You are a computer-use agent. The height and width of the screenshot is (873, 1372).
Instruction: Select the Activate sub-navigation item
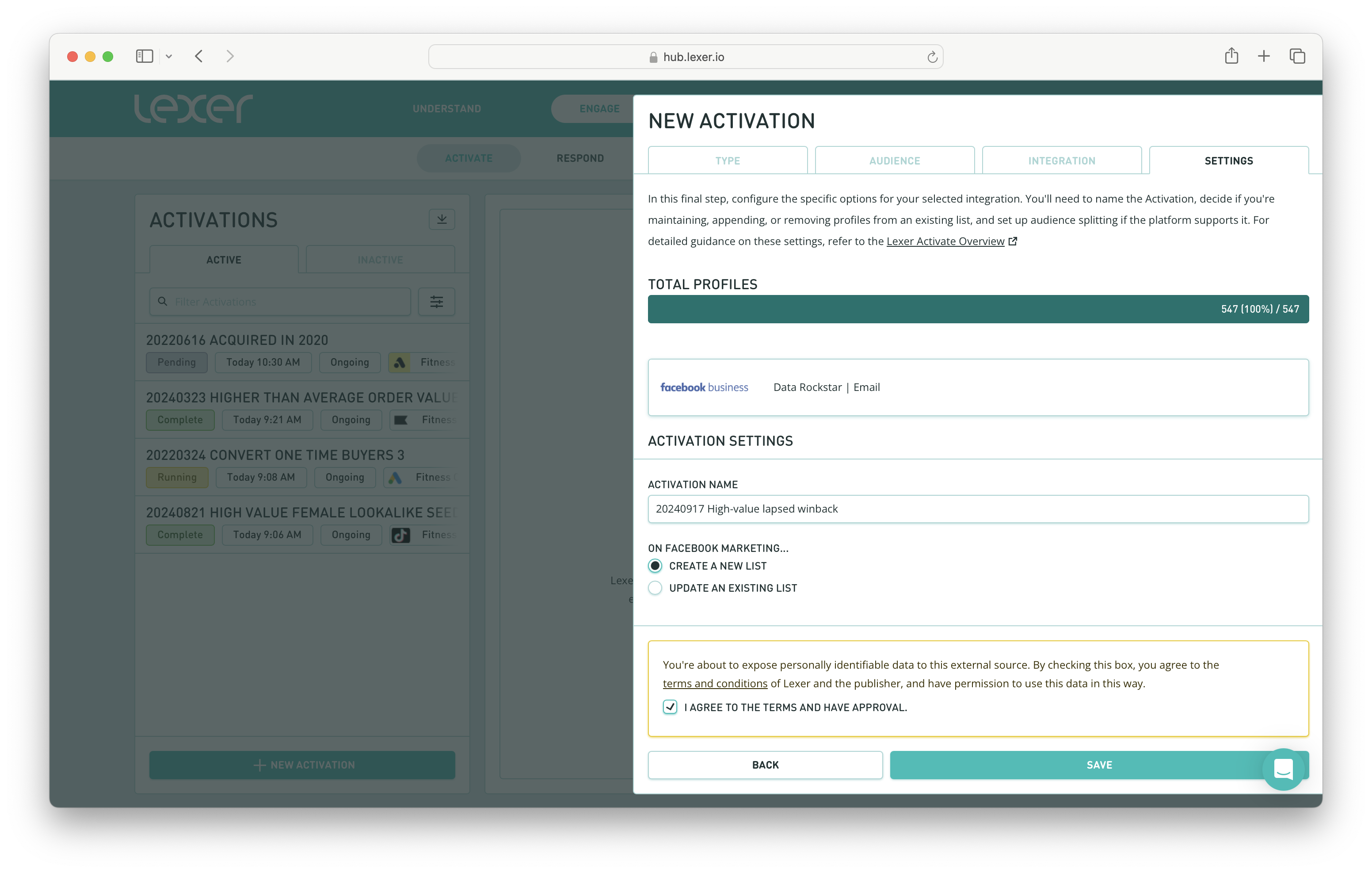(469, 158)
